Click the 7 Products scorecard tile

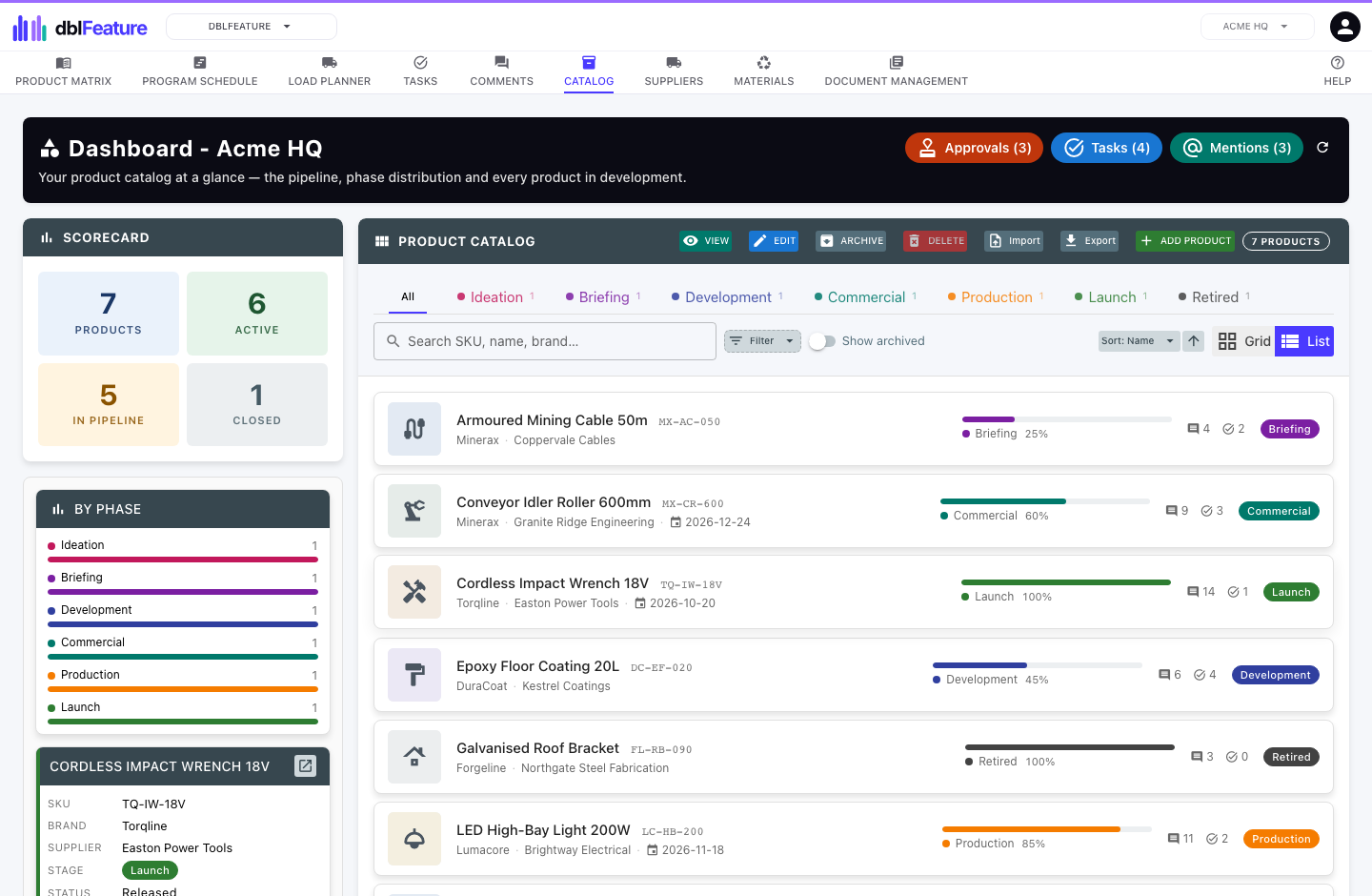[x=109, y=313]
